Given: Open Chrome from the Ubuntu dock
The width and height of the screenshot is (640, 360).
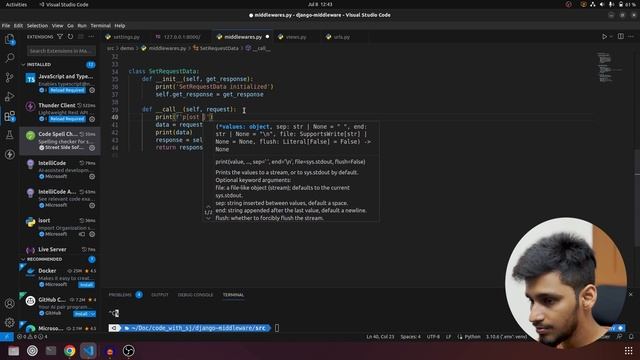Looking at the screenshot, I should (69, 351).
